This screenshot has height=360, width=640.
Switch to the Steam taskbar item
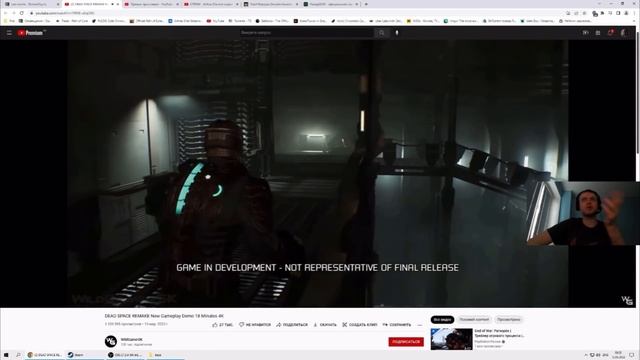[85, 355]
